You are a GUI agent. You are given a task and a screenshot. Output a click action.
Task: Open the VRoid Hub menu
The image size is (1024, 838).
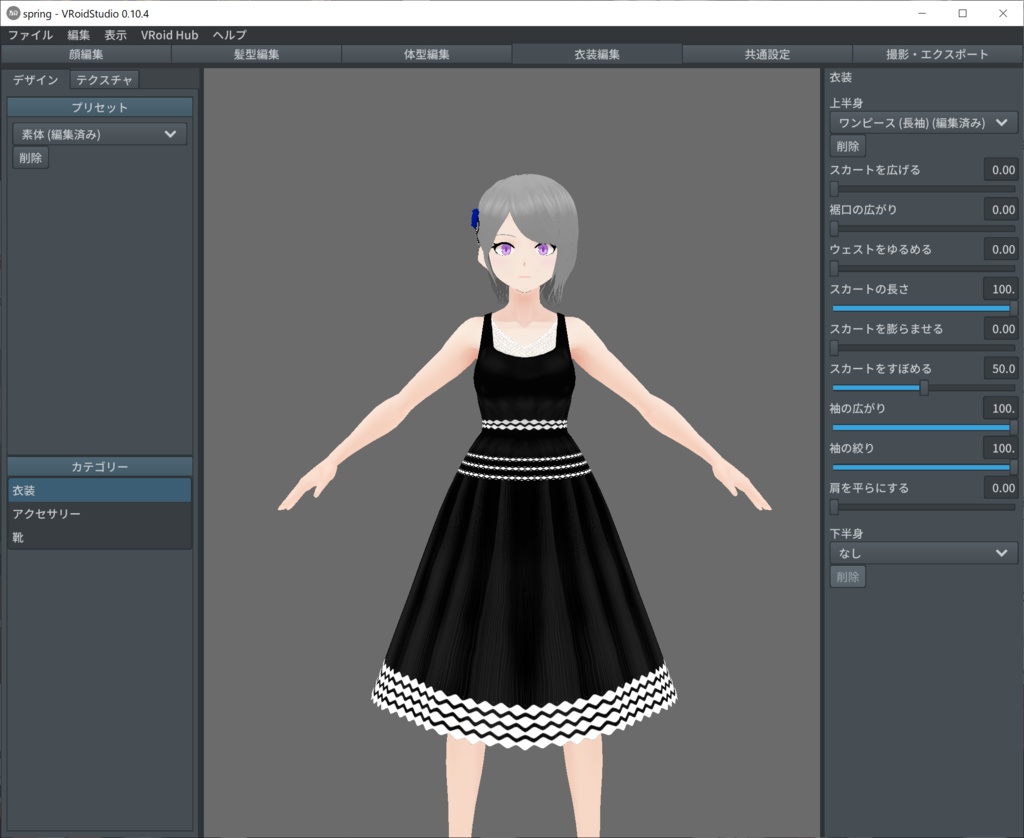[x=169, y=35]
